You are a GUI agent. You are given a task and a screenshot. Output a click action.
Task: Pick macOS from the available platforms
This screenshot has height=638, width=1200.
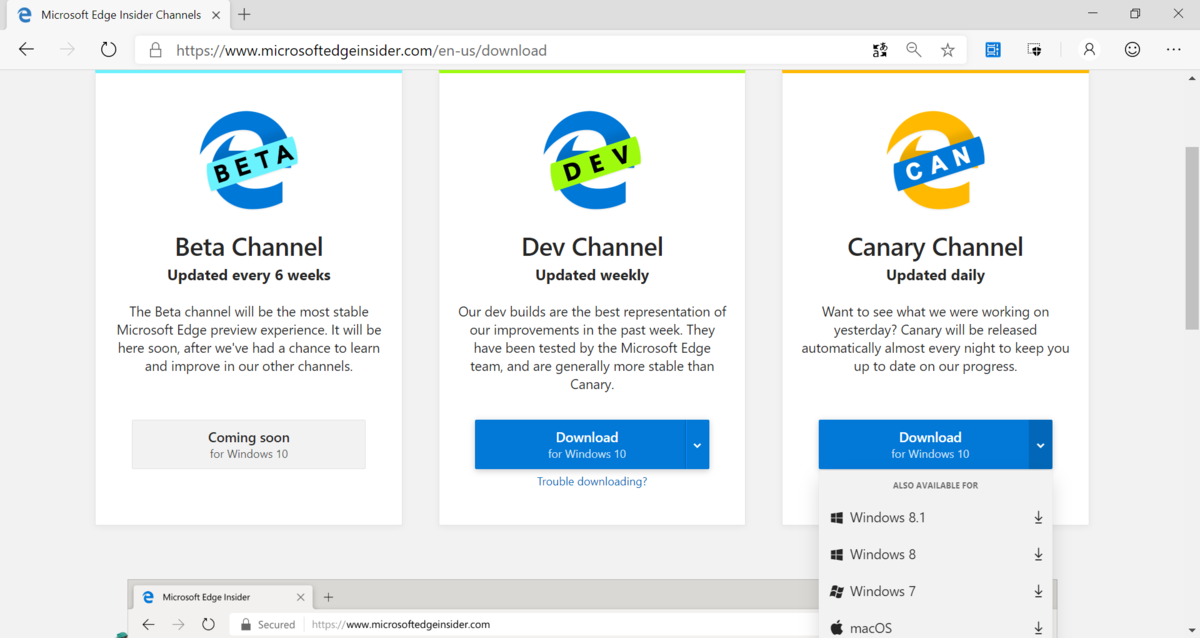click(x=935, y=627)
